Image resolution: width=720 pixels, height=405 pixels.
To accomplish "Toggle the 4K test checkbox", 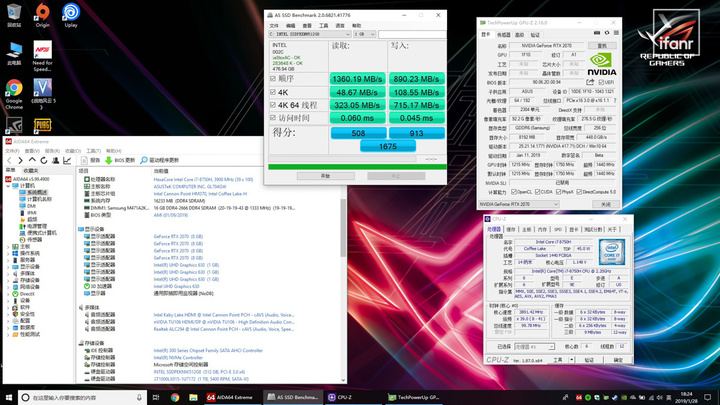I will point(273,92).
